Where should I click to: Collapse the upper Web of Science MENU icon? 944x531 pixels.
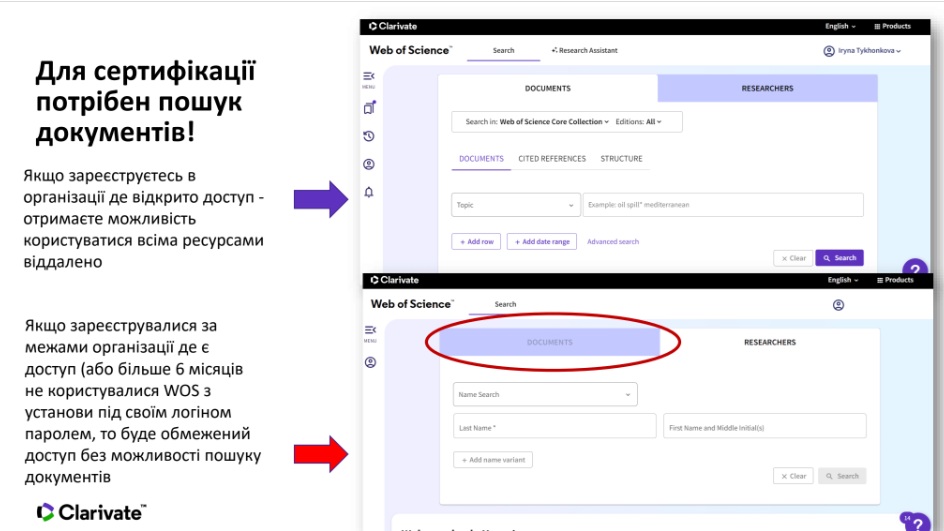tap(369, 77)
